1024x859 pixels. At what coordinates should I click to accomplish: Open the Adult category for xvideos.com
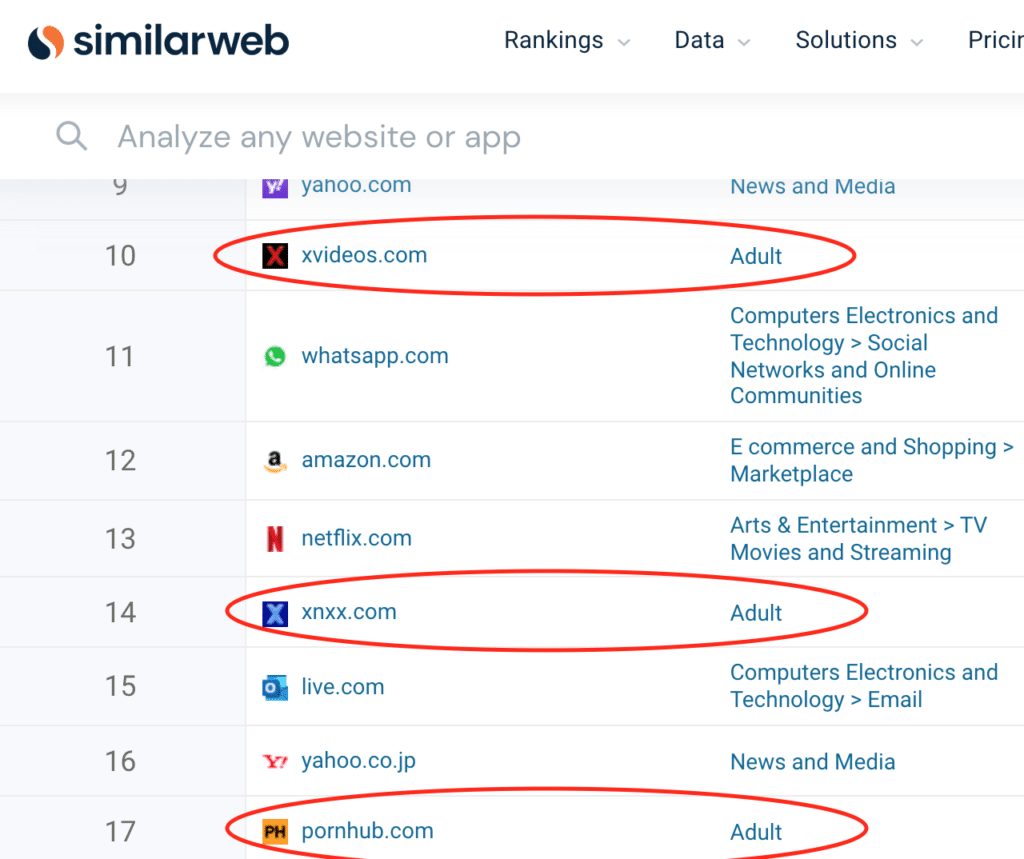click(x=756, y=256)
